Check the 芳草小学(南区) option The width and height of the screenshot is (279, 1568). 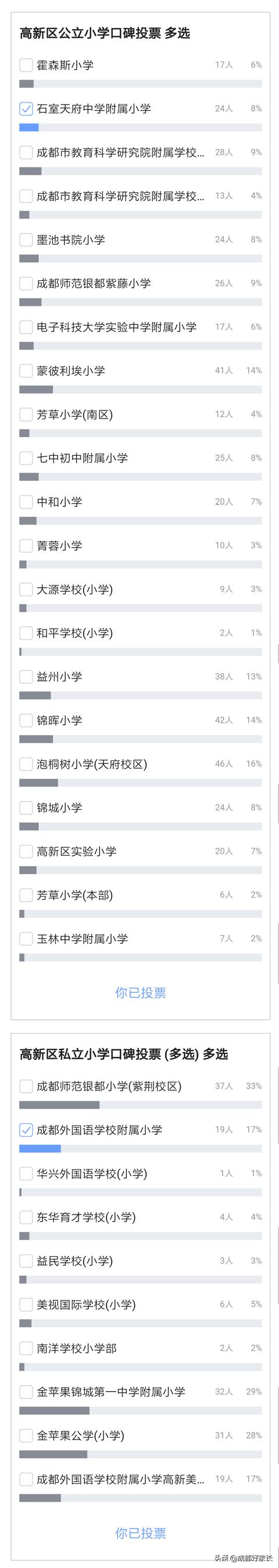(26, 415)
